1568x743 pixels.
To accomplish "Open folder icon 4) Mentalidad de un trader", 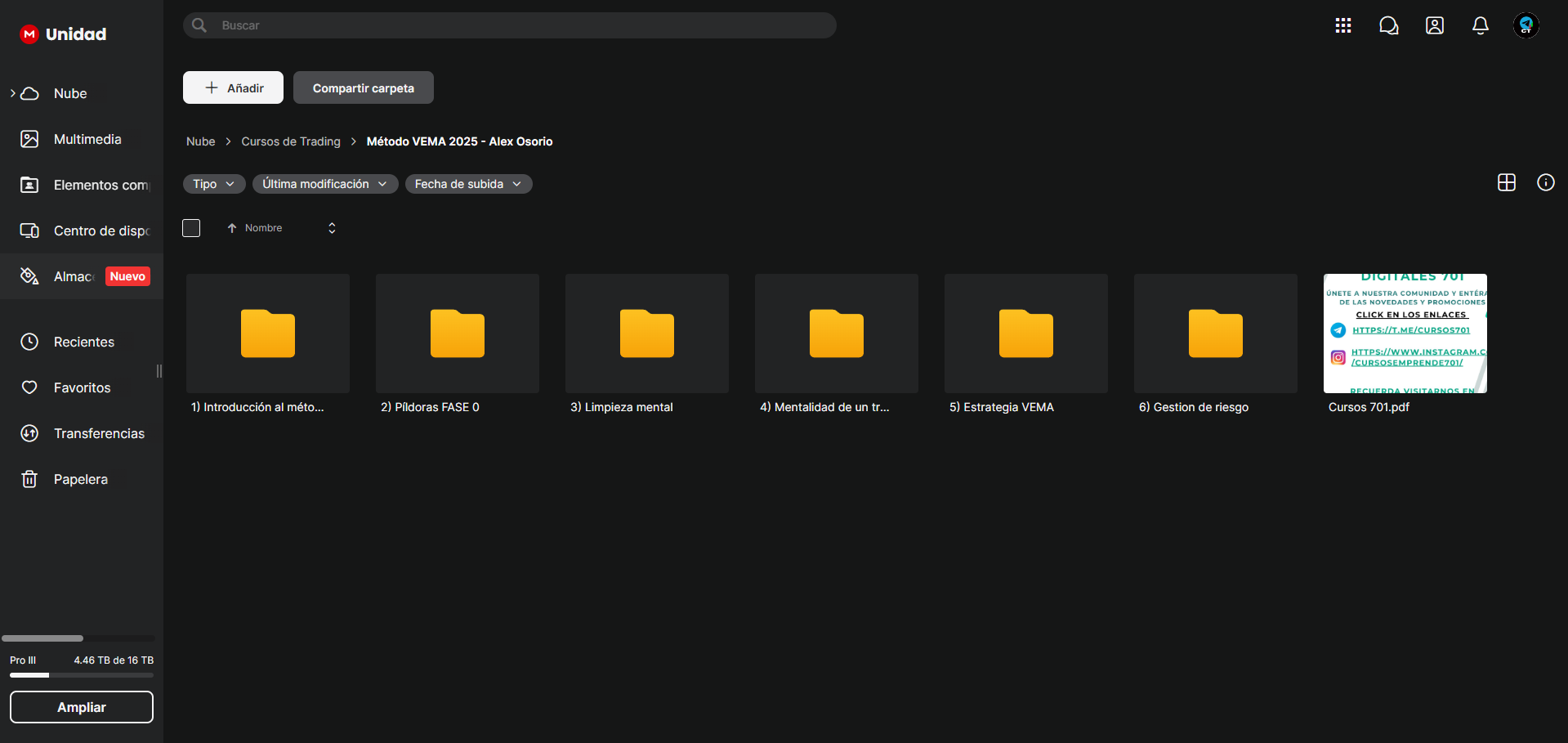I will 837,333.
